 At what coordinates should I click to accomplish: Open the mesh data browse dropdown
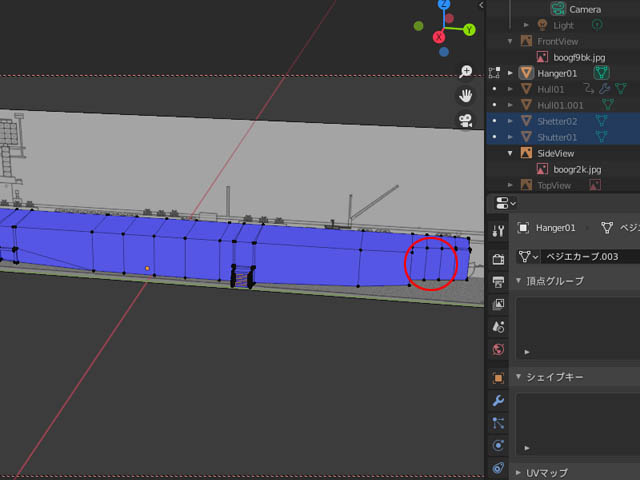pyautogui.click(x=528, y=257)
